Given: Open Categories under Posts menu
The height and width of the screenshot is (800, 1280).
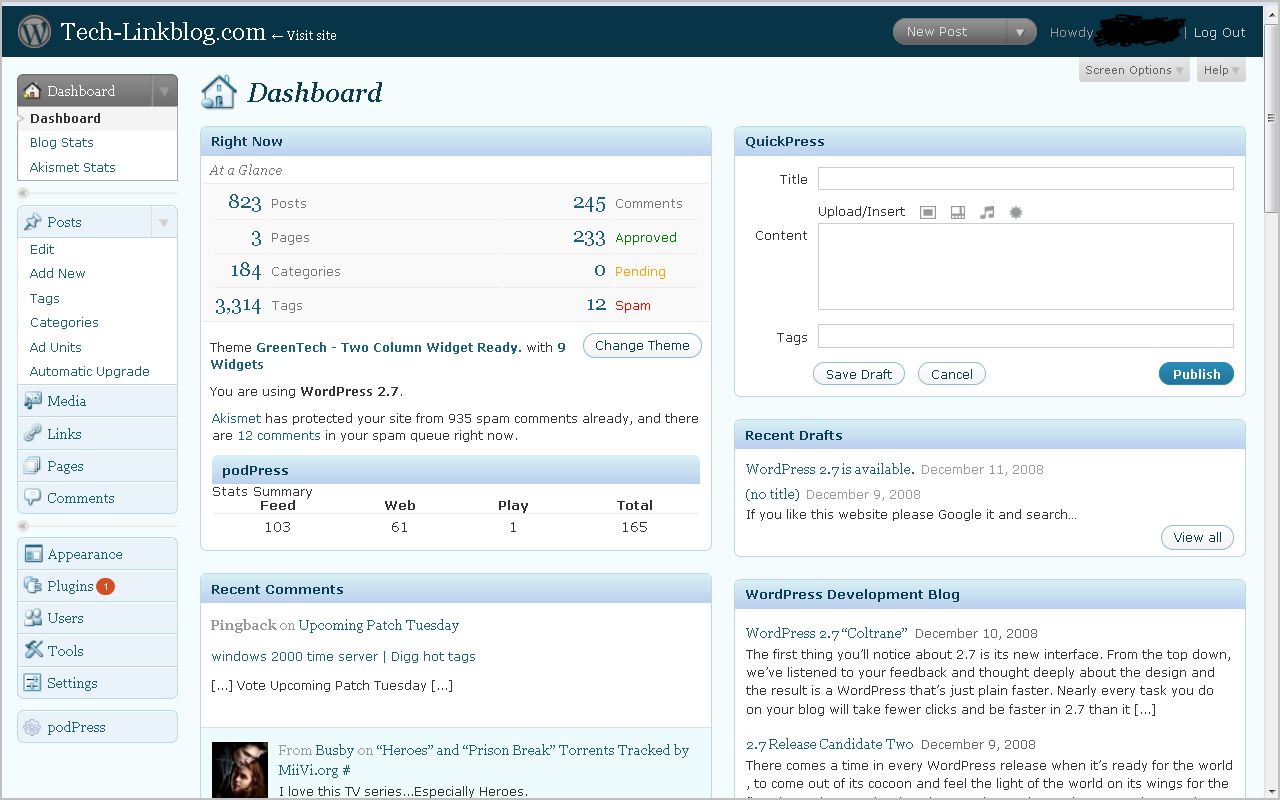Looking at the screenshot, I should coord(64,322).
